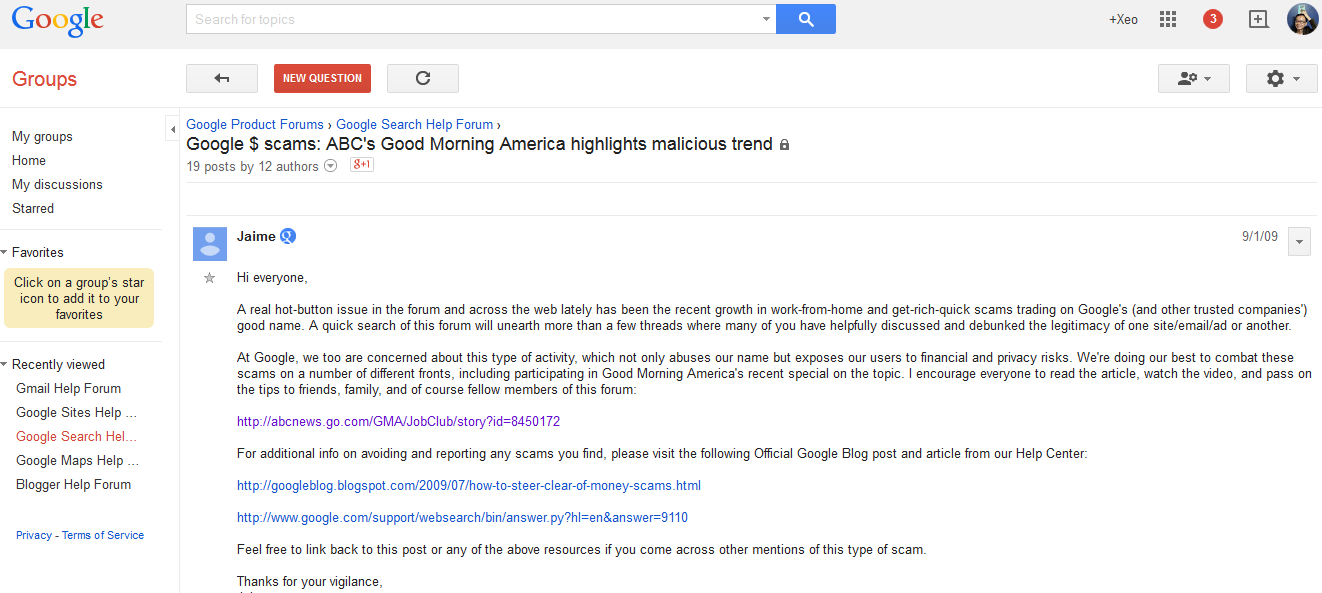Open the search options dropdown arrow
This screenshot has height=593, width=1322.
point(766,19)
